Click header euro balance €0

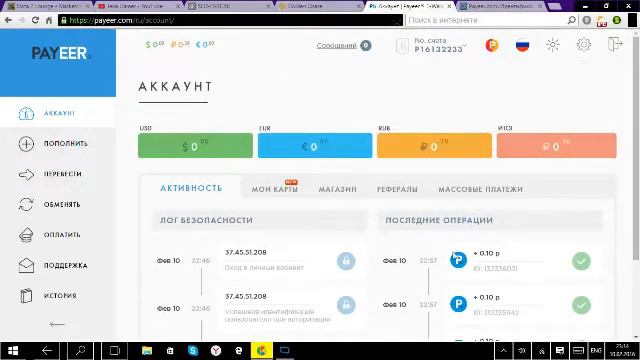[x=204, y=44]
